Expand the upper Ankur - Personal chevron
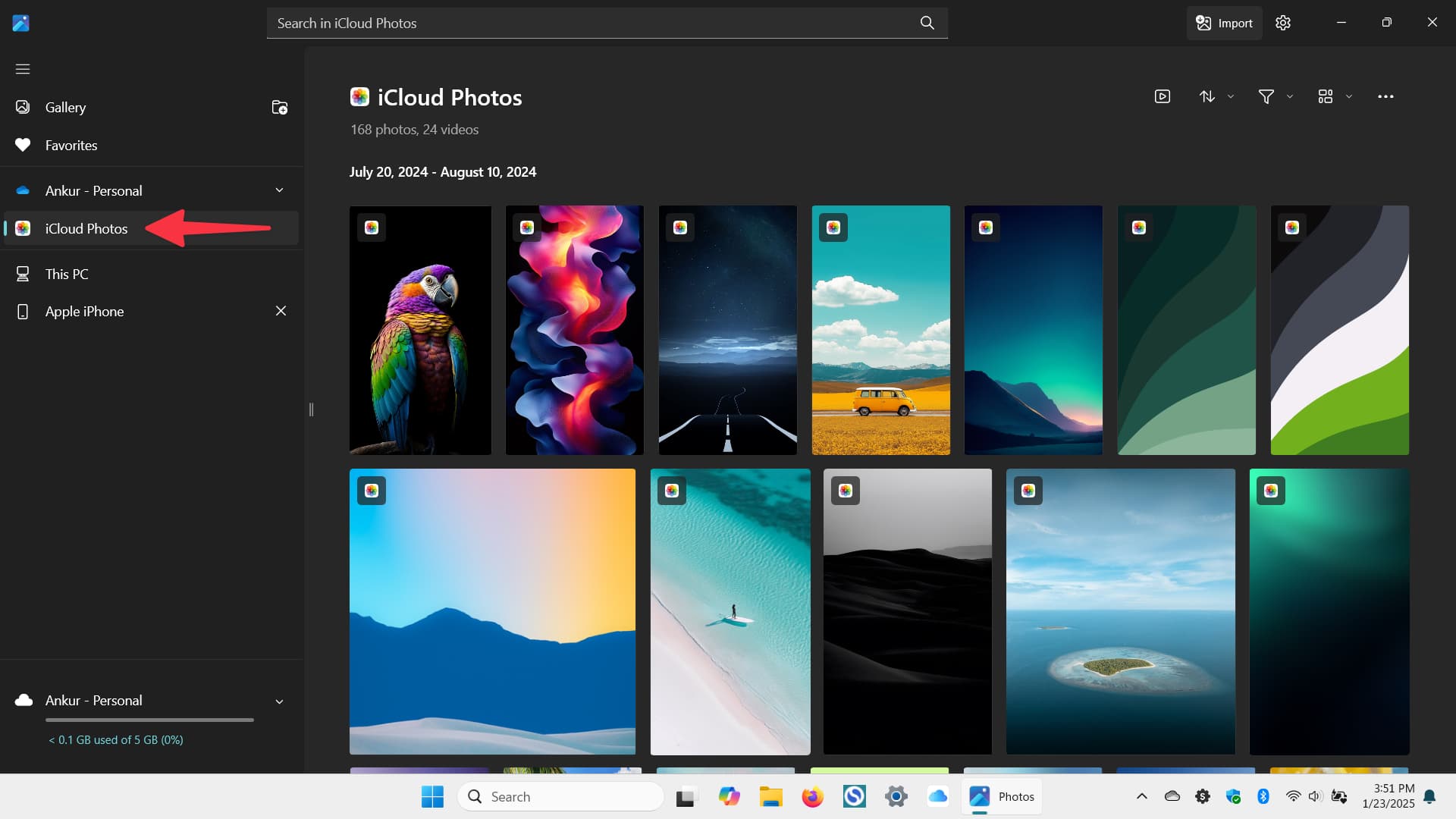The width and height of the screenshot is (1456, 819). (280, 190)
